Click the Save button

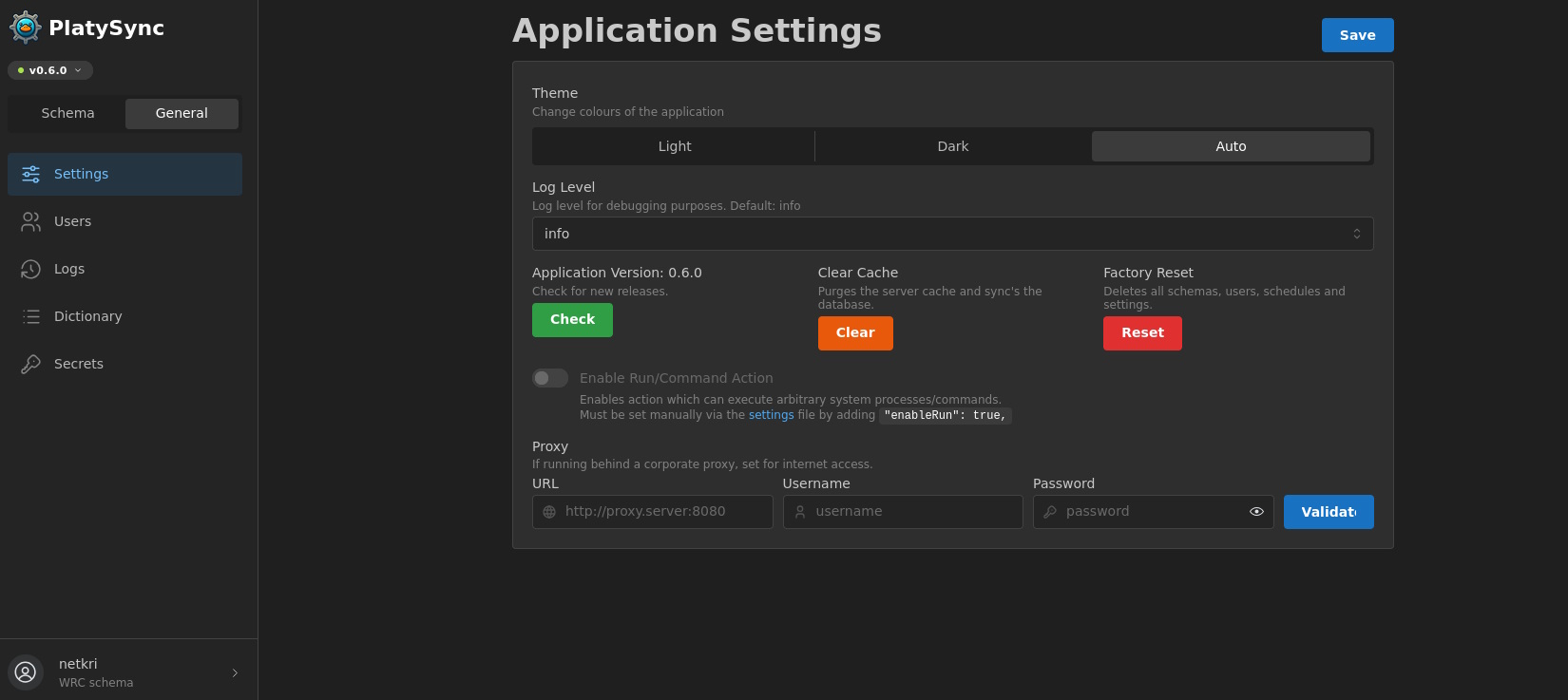click(1357, 35)
